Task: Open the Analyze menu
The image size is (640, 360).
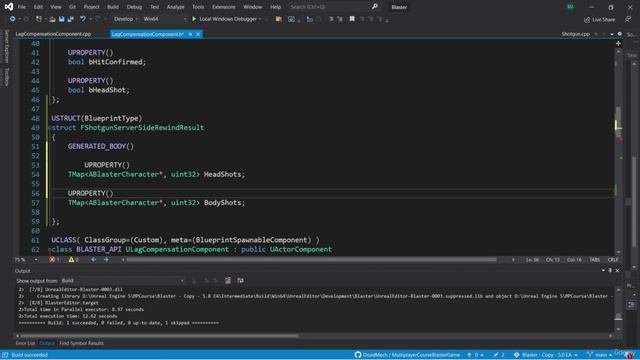Action: coord(175,7)
